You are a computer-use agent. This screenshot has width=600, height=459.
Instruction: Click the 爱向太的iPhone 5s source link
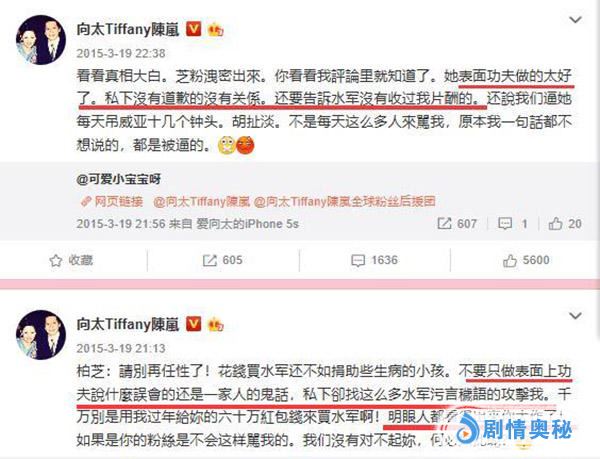247,224
